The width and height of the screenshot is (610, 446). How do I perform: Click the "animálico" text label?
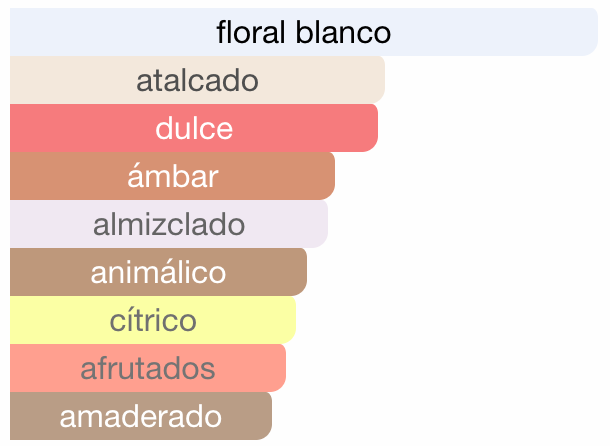click(158, 272)
